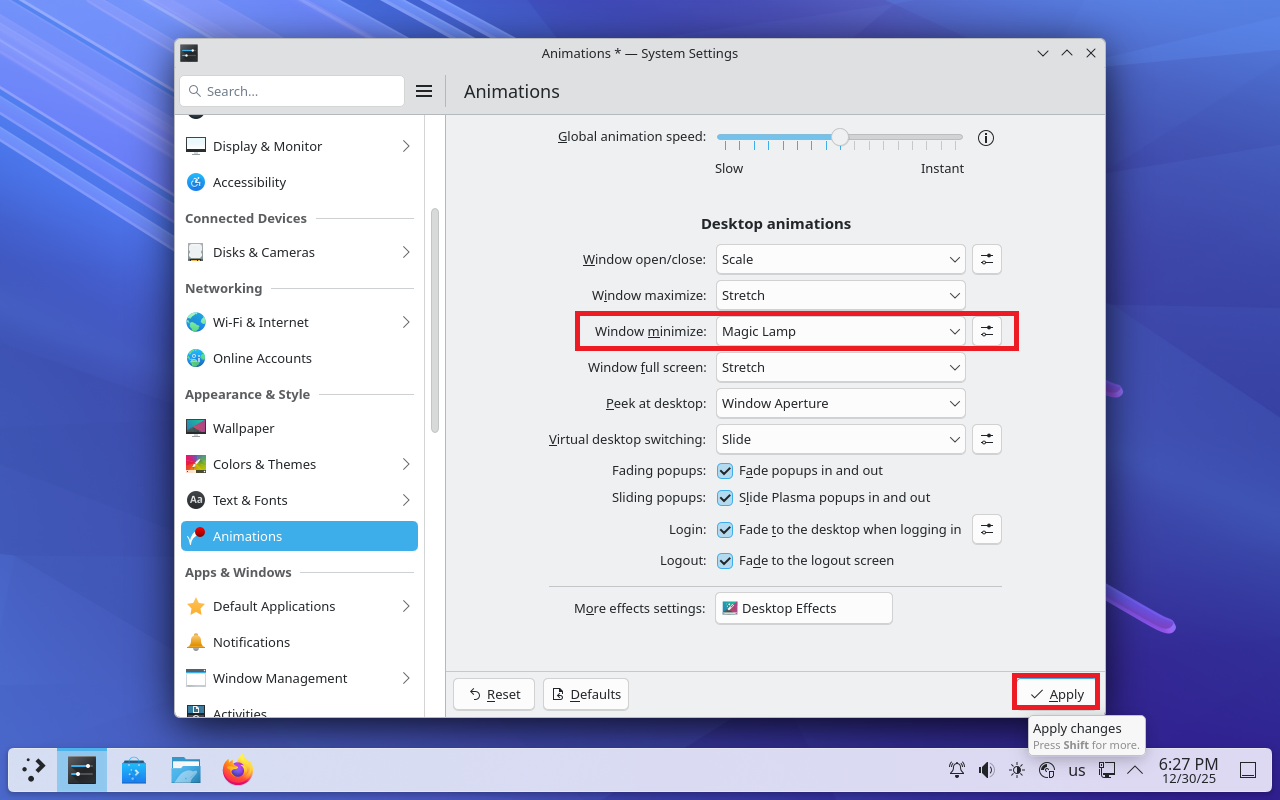The image size is (1280, 800).
Task: Disable Fade popups in and out
Action: [x=726, y=471]
